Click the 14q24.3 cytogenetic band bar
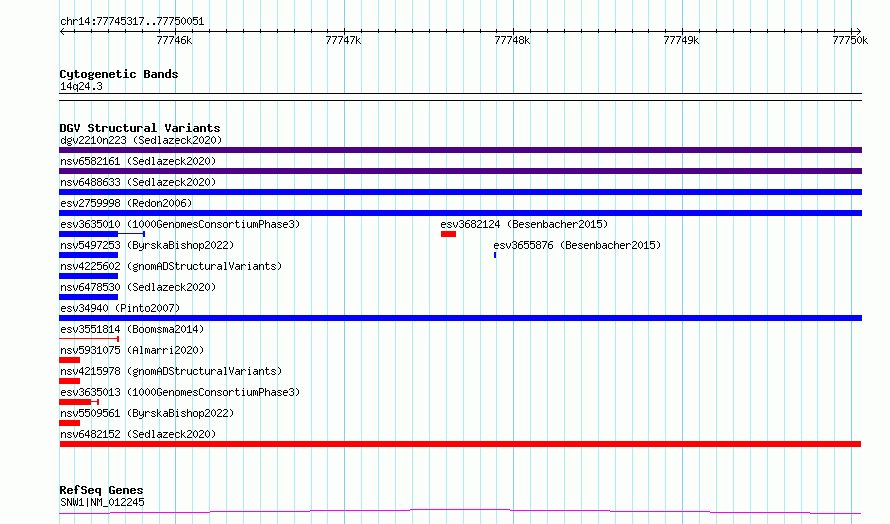The height and width of the screenshot is (524, 890). click(460, 97)
